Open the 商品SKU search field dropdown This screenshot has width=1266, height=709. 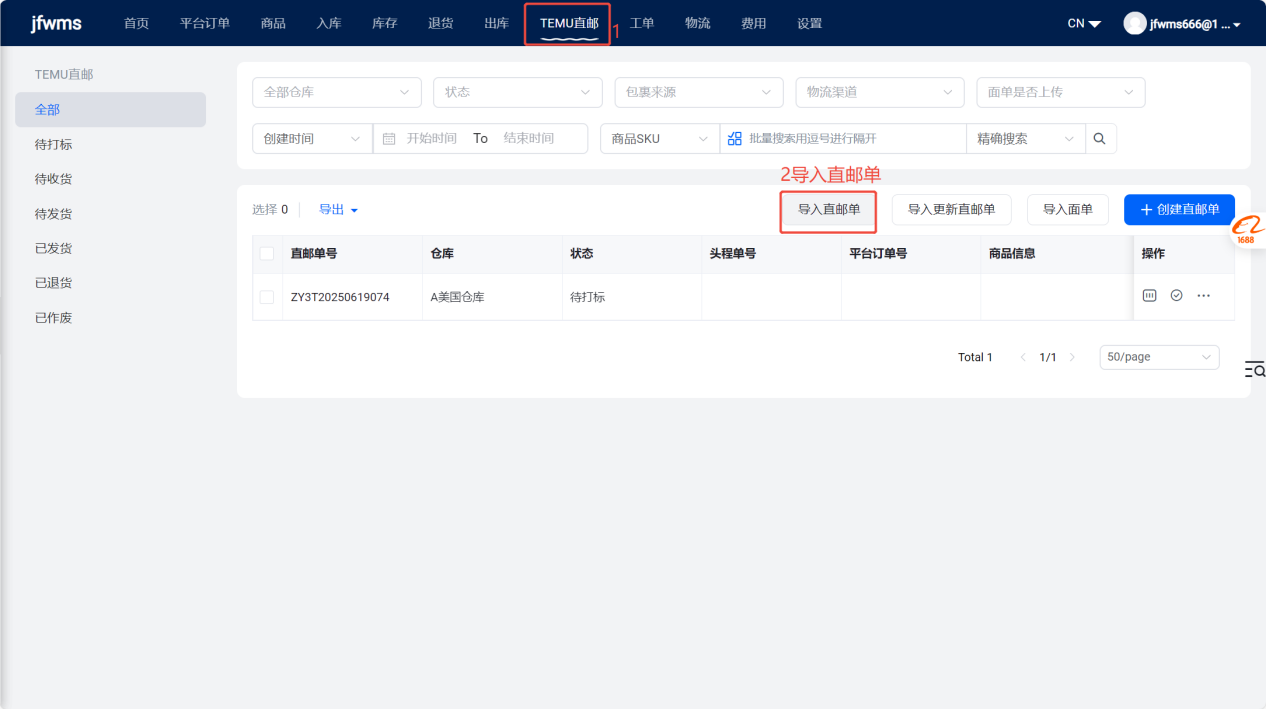[x=660, y=138]
